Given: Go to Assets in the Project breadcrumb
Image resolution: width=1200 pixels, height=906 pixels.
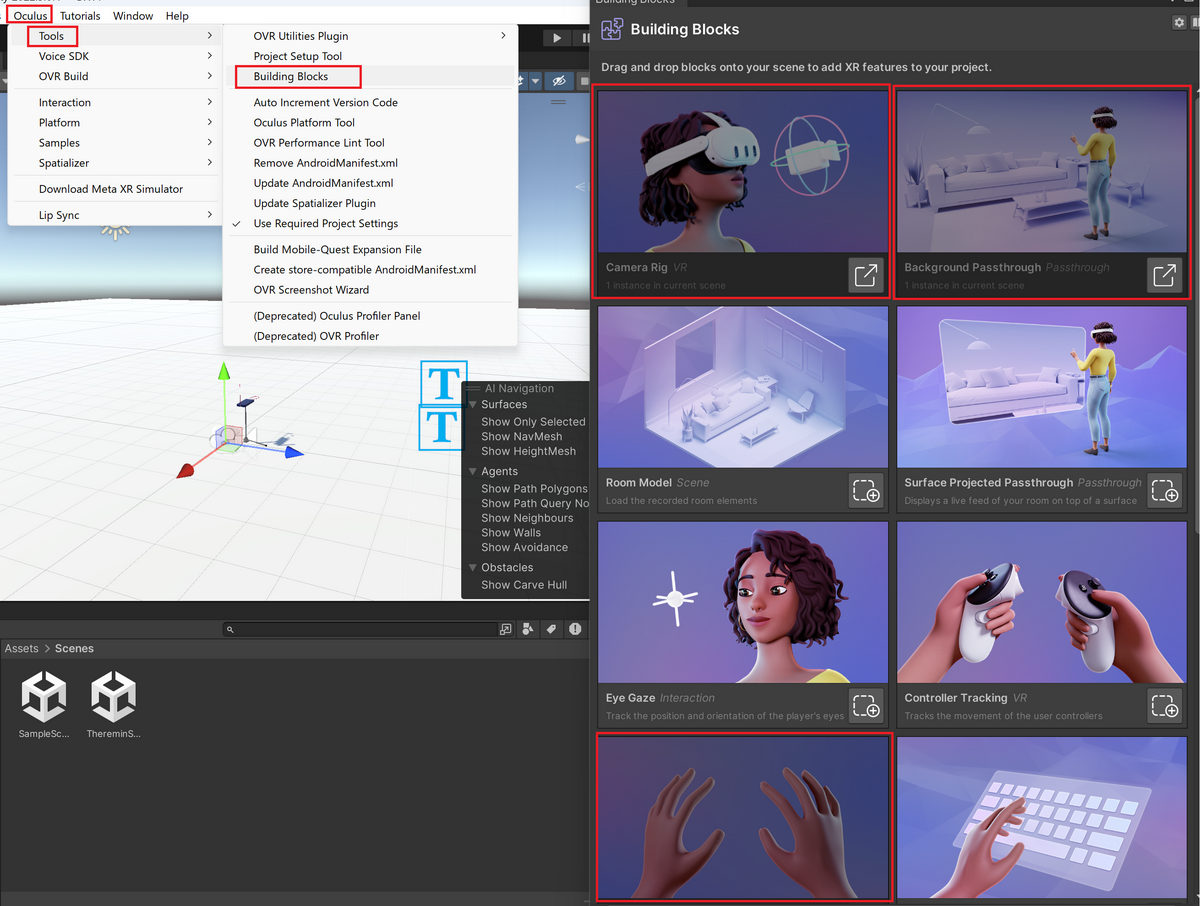Looking at the screenshot, I should click(21, 648).
